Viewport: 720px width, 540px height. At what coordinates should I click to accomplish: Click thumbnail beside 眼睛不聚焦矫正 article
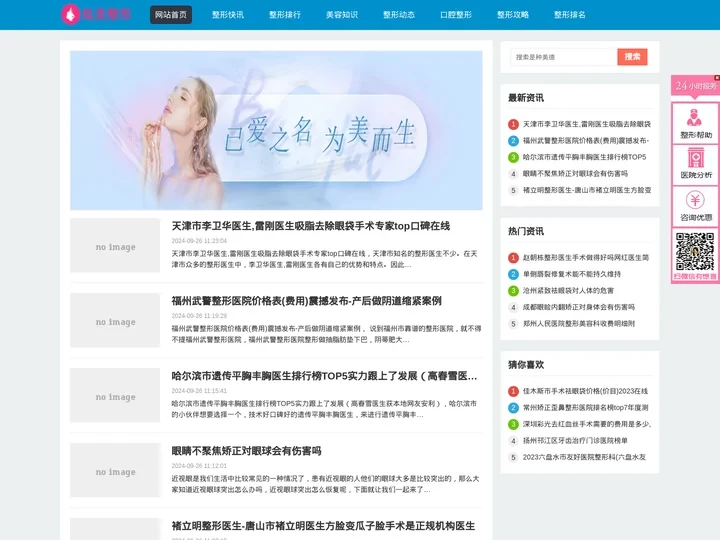115,470
